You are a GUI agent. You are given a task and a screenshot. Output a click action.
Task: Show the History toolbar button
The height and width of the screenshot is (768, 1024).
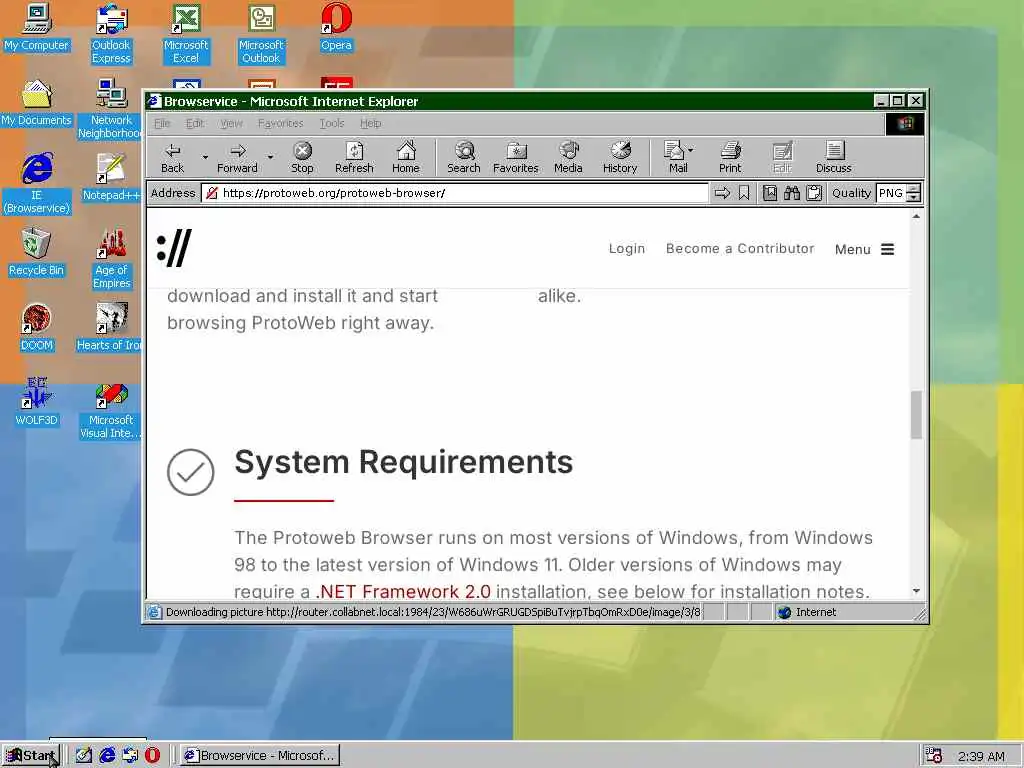click(620, 158)
